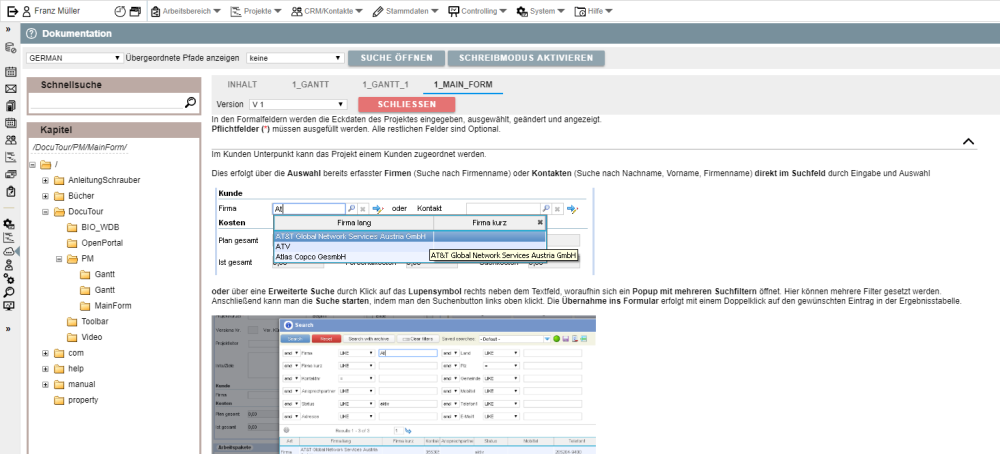Viewport: 1000px width, 454px height.
Task: Click the calendar icon in left sidebar
Action: [10, 72]
